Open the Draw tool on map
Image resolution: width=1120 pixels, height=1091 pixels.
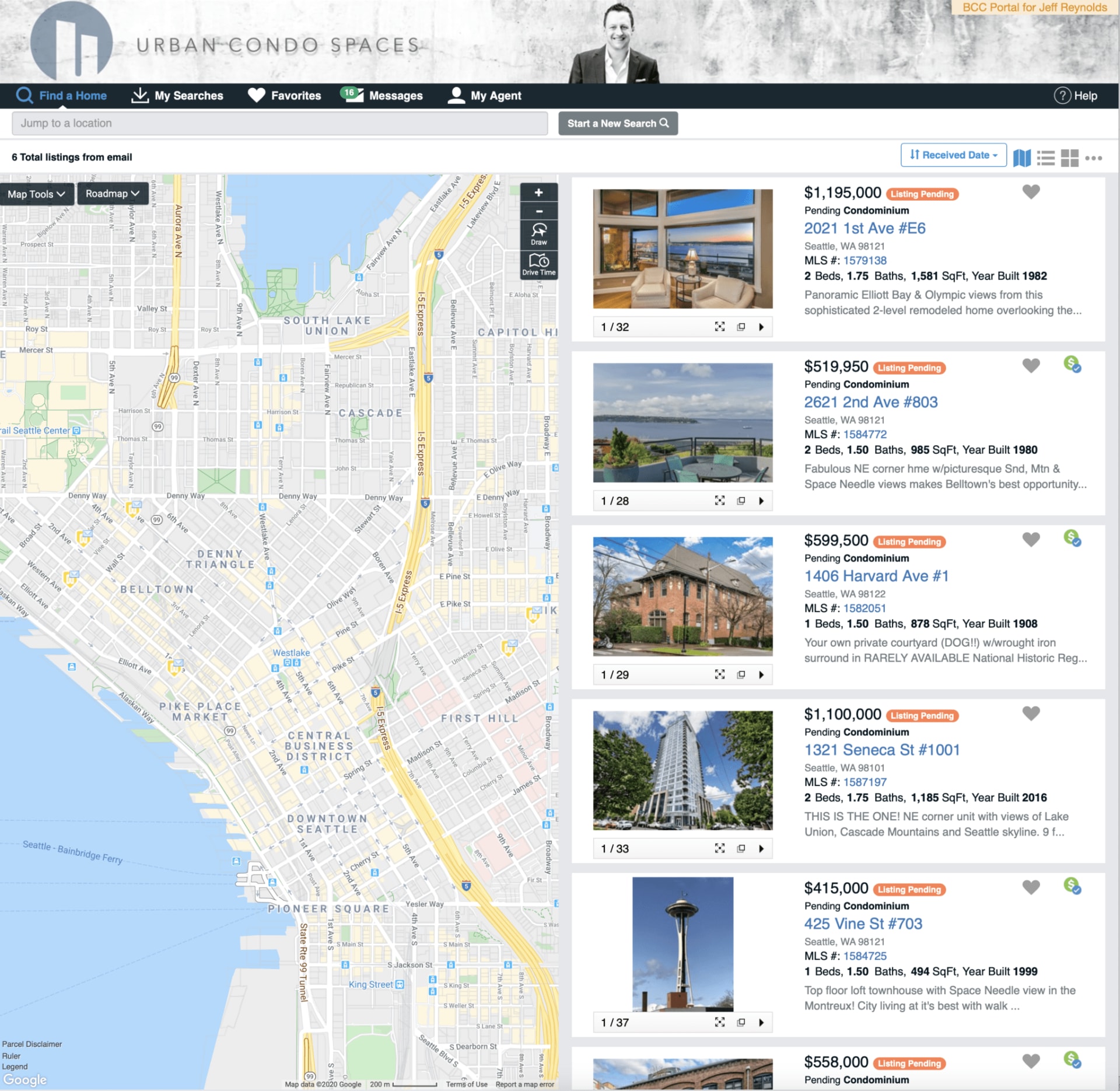[x=538, y=234]
